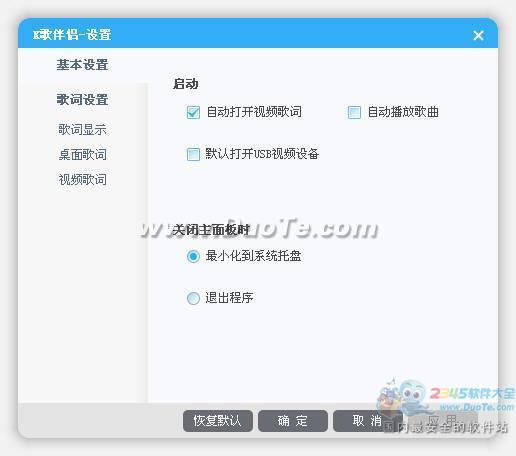This screenshot has width=516, height=456.
Task: Click the 关闭主面板时 section heading
Action: (x=211, y=230)
